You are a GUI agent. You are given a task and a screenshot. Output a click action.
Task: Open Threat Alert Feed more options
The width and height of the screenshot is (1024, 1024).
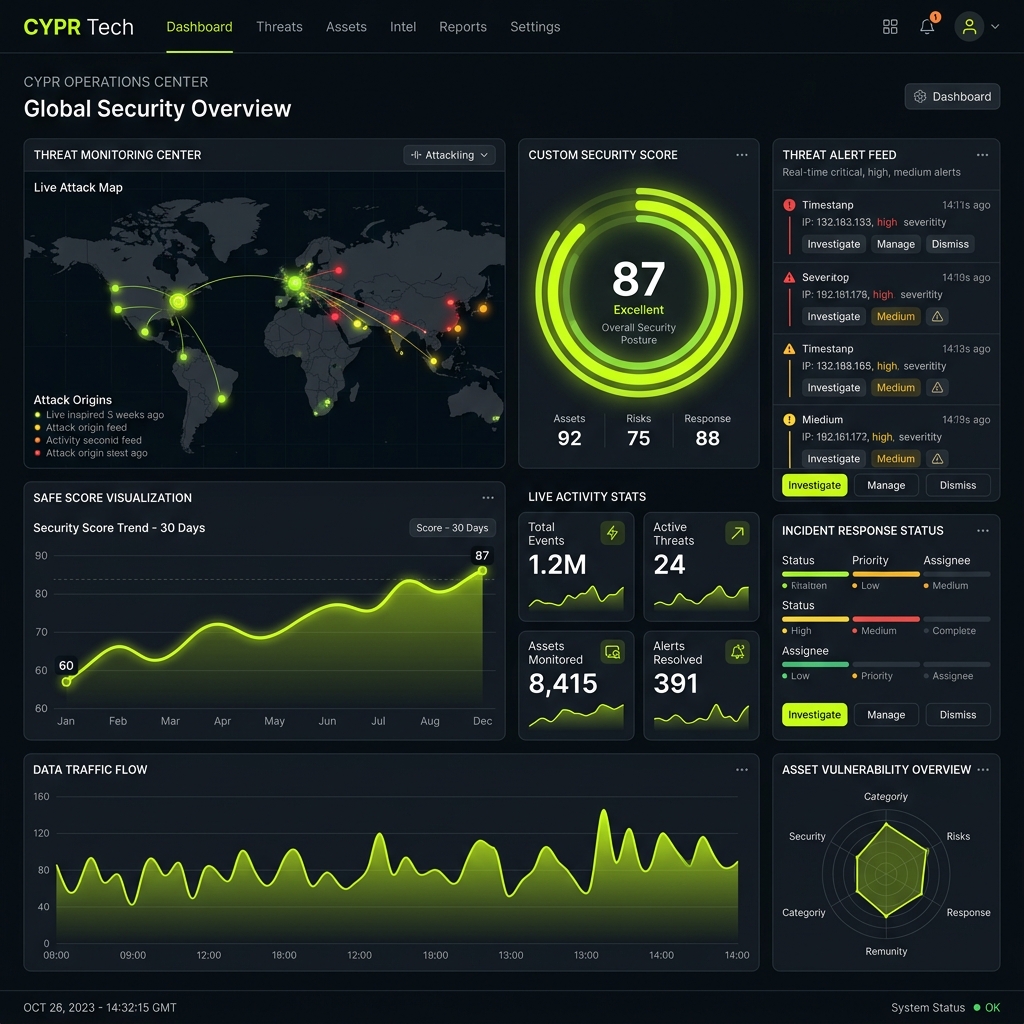(982, 155)
